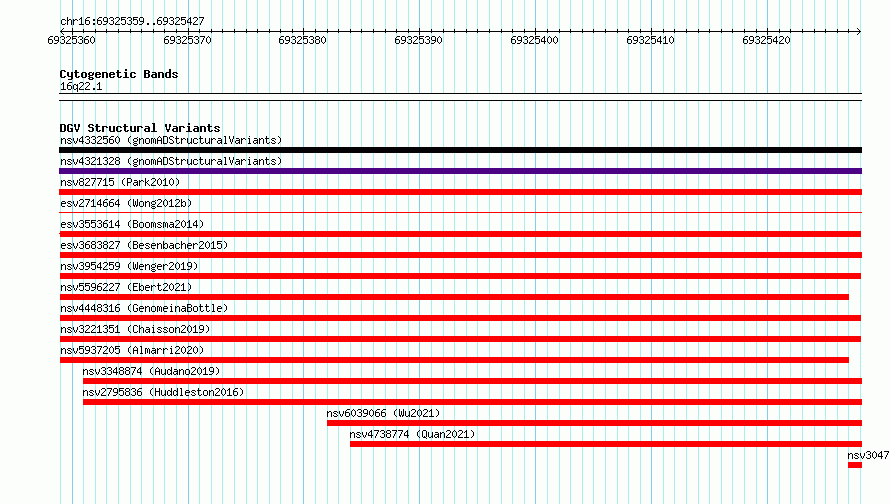Click ruler position 69325400

click(x=534, y=40)
